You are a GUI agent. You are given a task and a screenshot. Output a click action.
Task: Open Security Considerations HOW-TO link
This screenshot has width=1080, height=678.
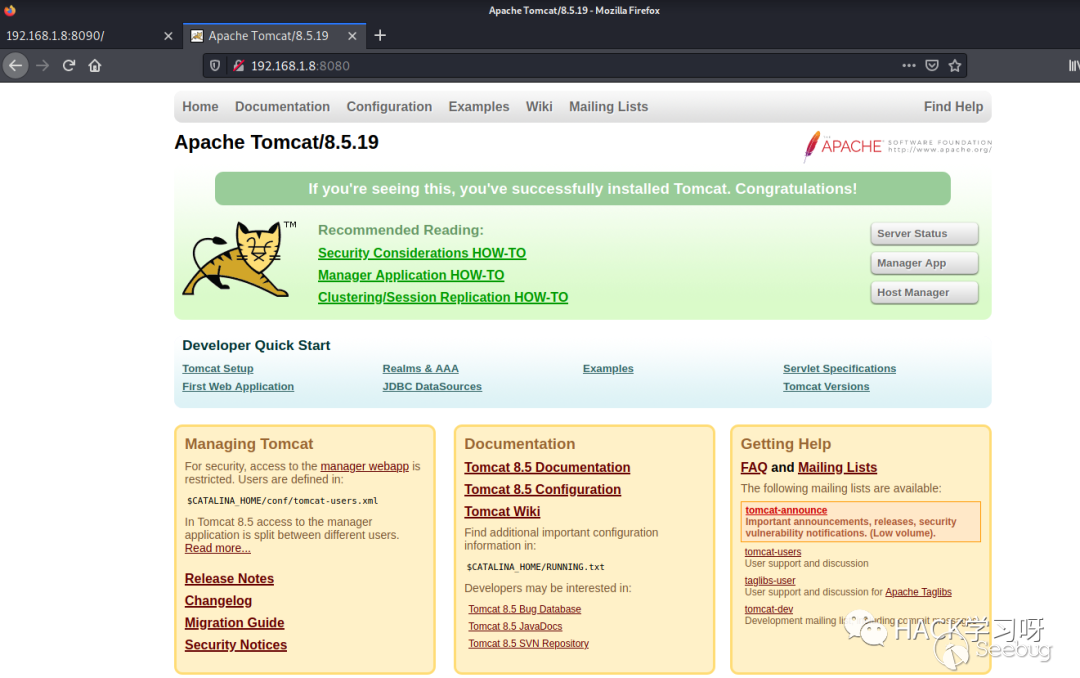422,253
